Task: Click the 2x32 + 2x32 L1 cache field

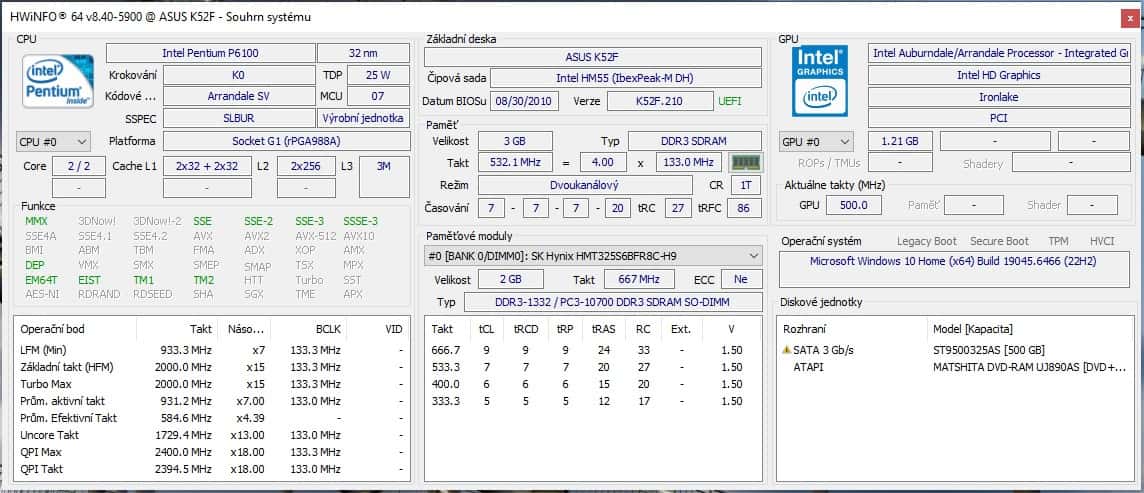Action: tap(207, 166)
